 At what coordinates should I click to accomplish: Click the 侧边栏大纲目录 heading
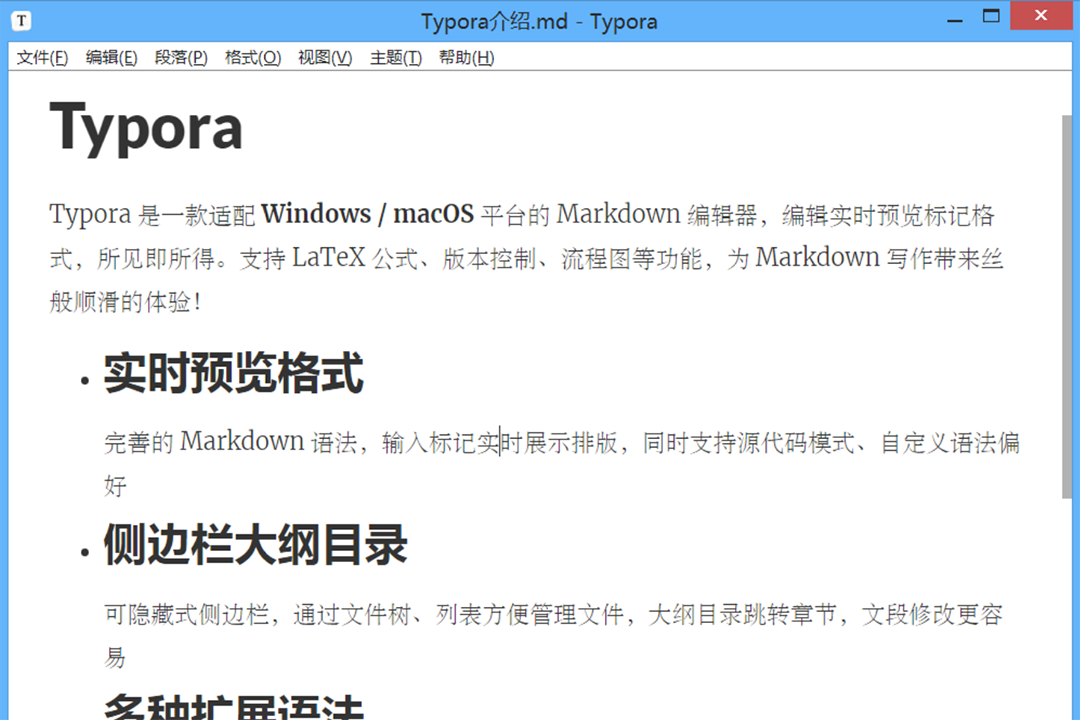pyautogui.click(x=256, y=544)
